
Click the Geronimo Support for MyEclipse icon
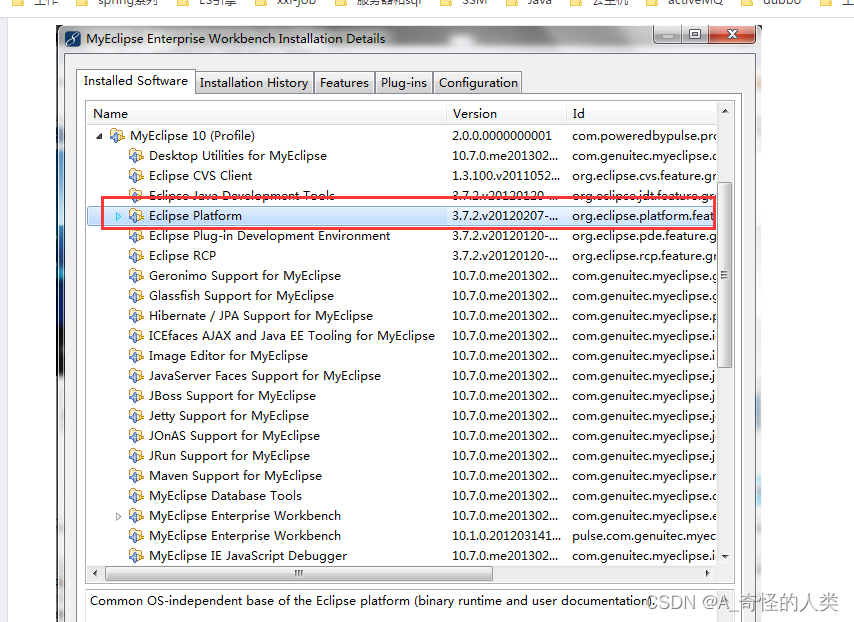[136, 276]
